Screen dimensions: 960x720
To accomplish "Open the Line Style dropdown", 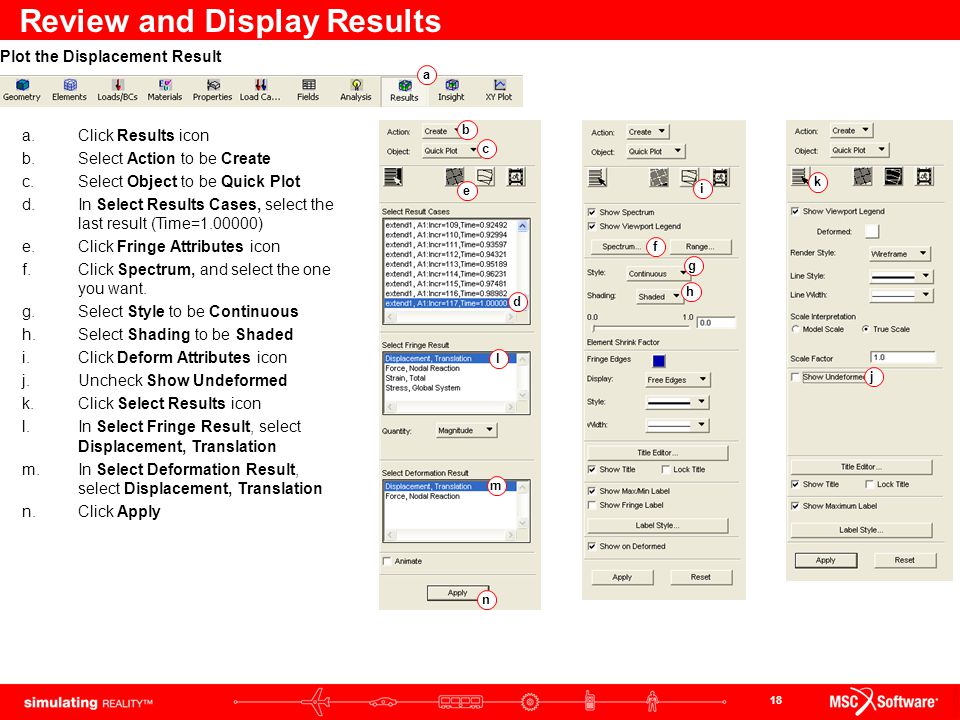I will tap(901, 277).
